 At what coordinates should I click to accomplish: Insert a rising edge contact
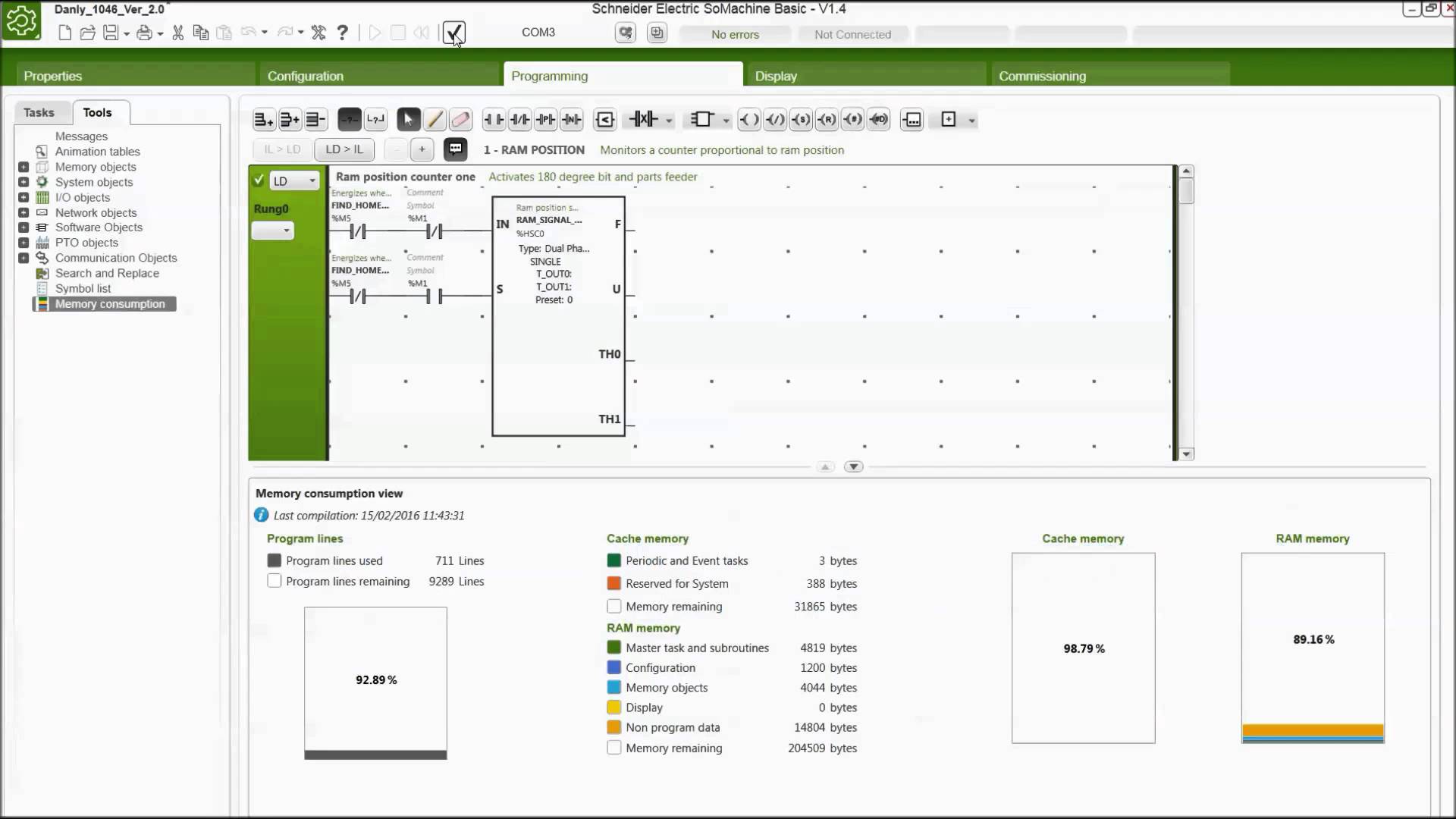coord(545,119)
